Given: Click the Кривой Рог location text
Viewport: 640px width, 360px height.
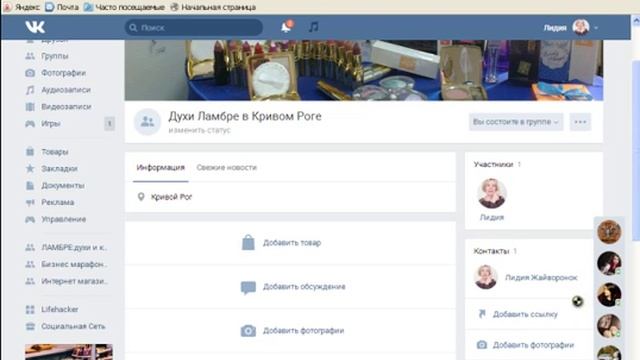Looking at the screenshot, I should click(x=171, y=197).
